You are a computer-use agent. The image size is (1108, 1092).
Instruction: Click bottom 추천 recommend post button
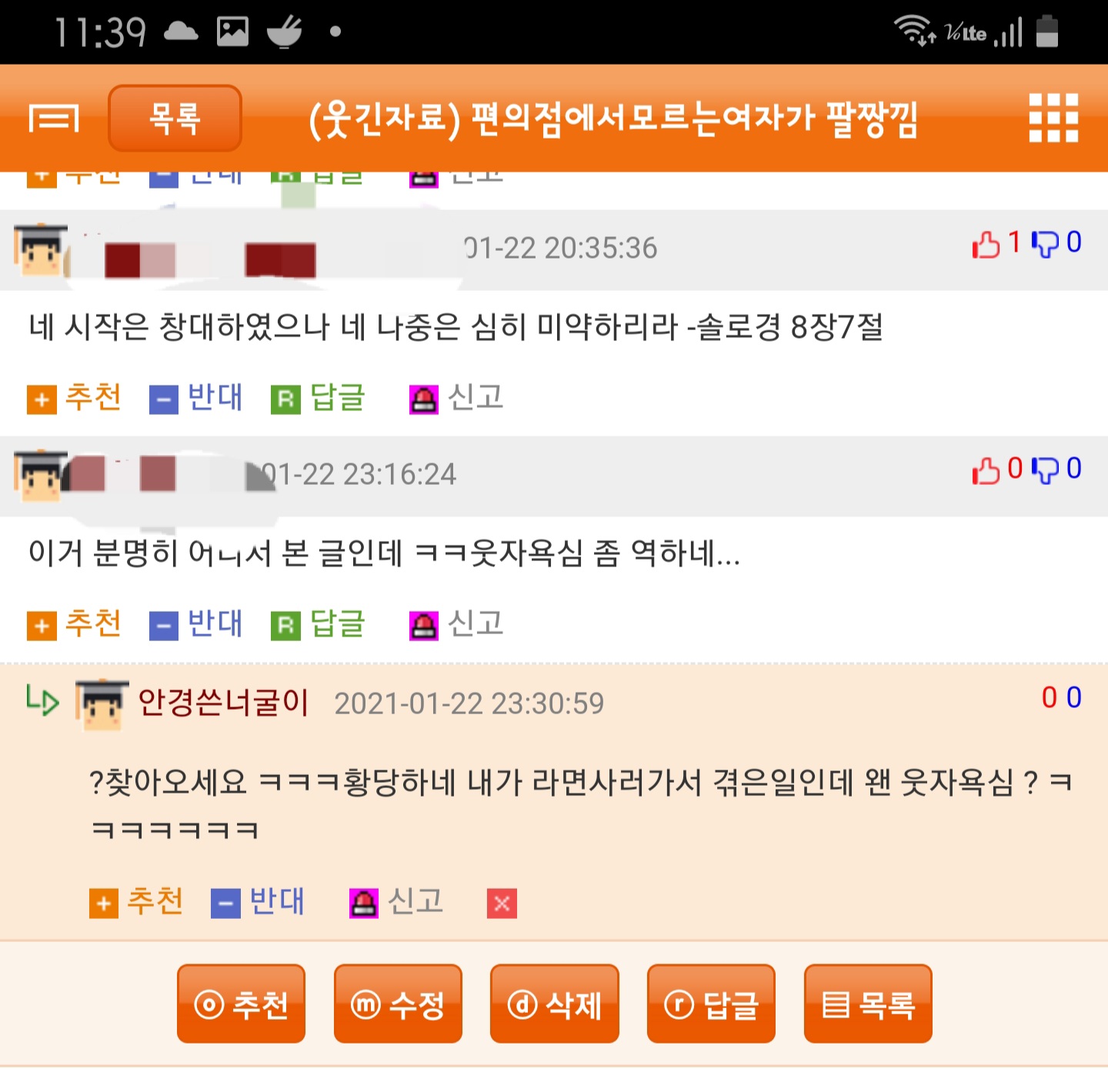click(241, 1004)
